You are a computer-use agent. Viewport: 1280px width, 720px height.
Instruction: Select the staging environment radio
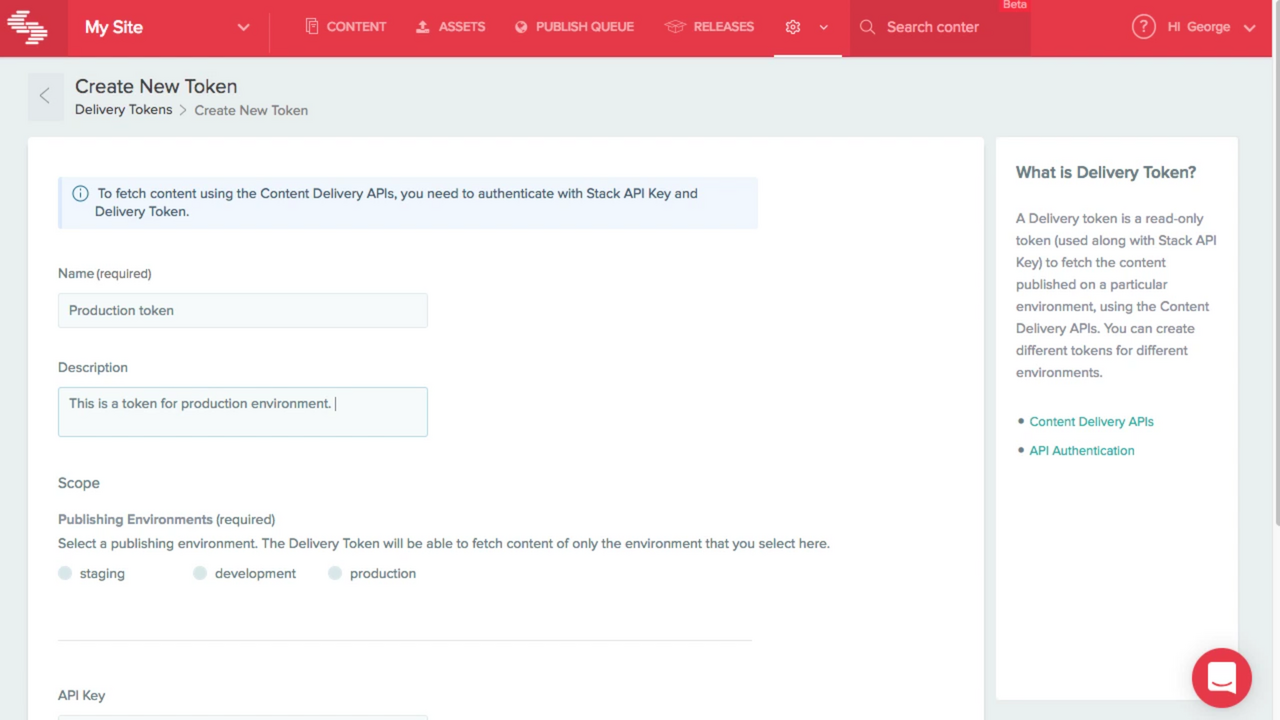(x=65, y=573)
